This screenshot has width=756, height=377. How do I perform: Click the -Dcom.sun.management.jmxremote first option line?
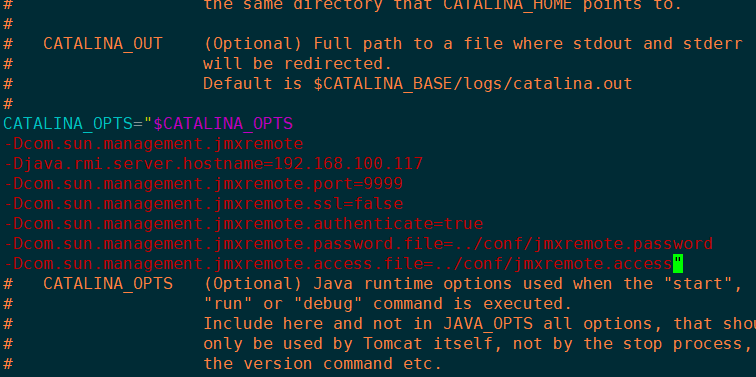coord(153,144)
